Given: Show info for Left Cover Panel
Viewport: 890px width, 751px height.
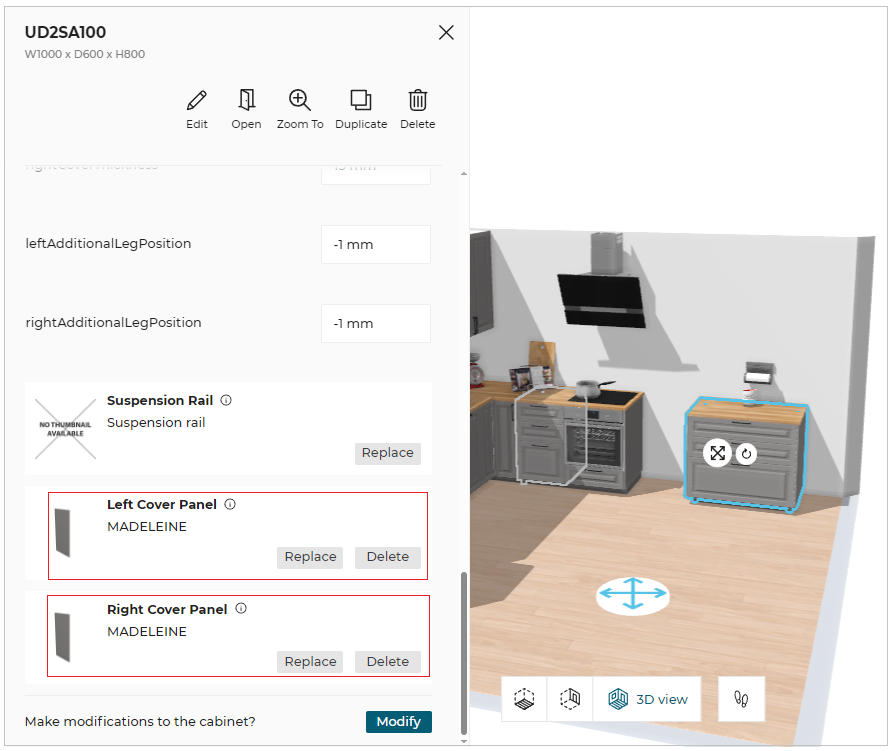Looking at the screenshot, I should [x=230, y=505].
